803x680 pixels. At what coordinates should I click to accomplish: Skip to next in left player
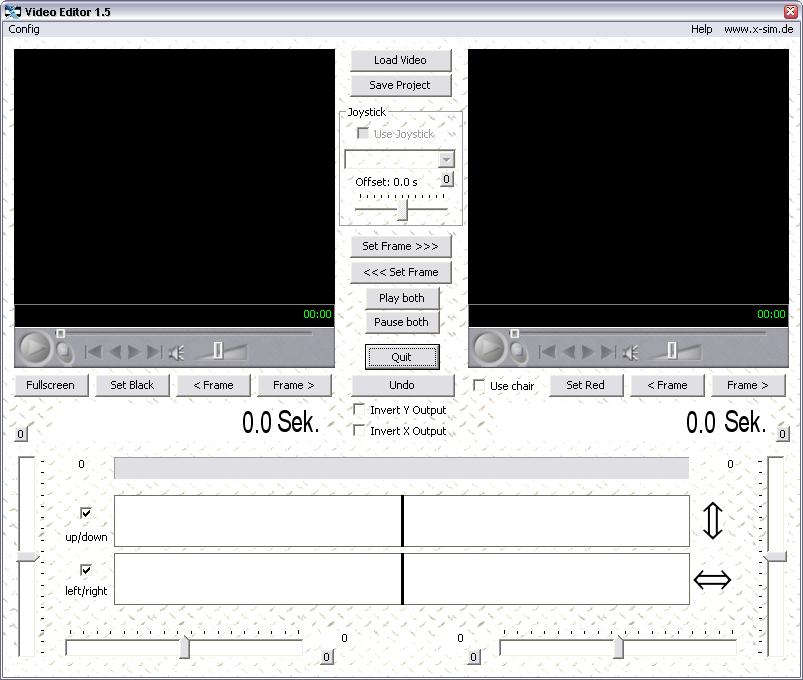pos(154,352)
